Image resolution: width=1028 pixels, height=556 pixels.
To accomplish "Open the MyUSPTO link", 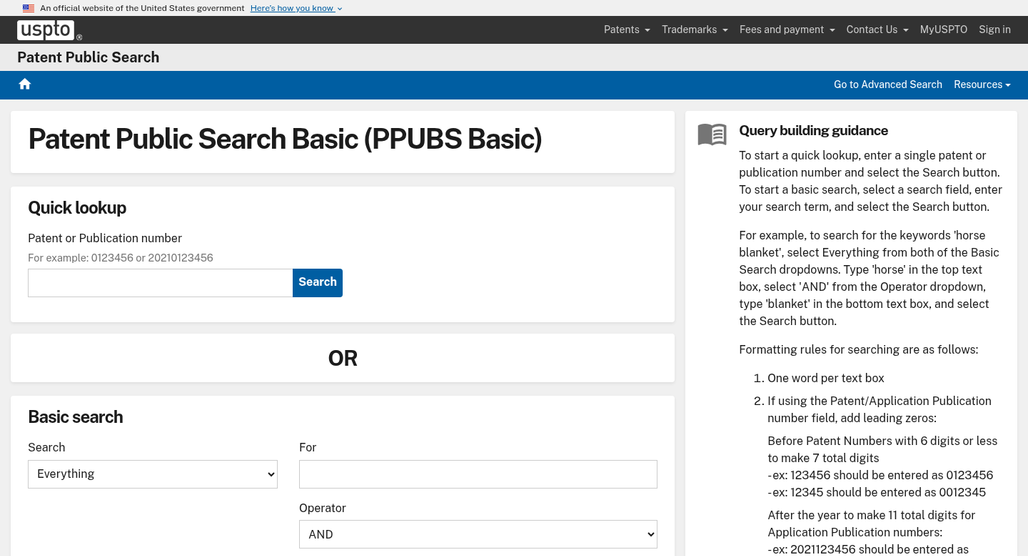I will point(943,30).
